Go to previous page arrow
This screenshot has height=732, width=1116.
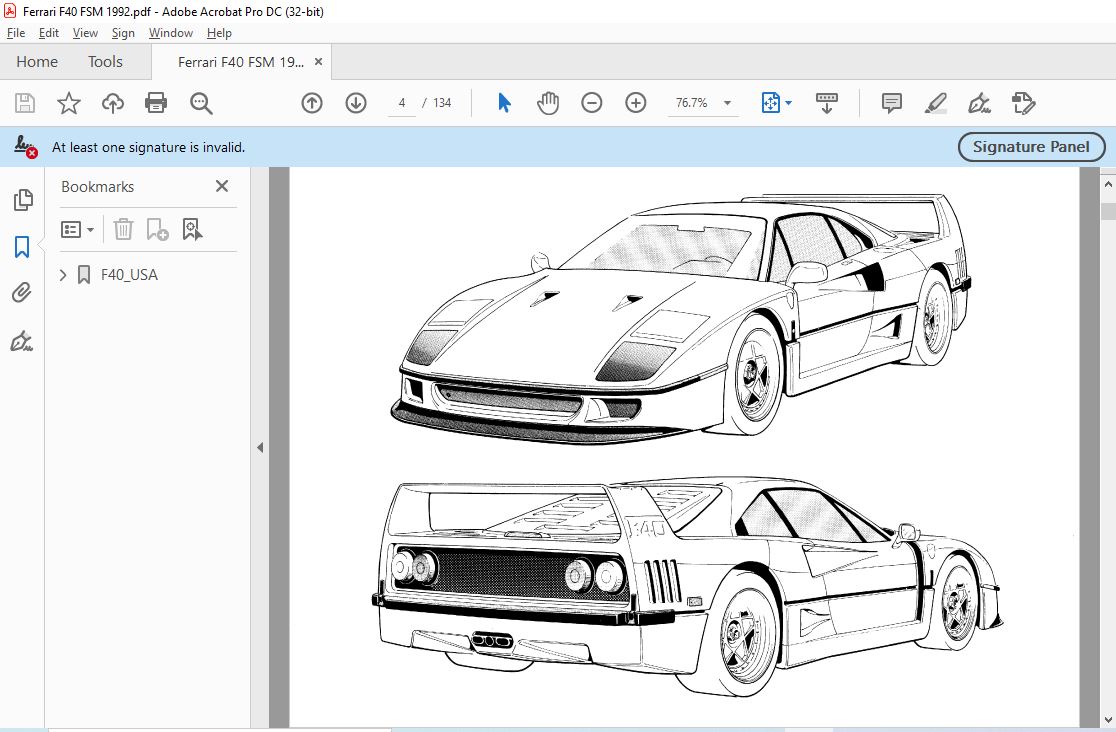pyautogui.click(x=312, y=103)
